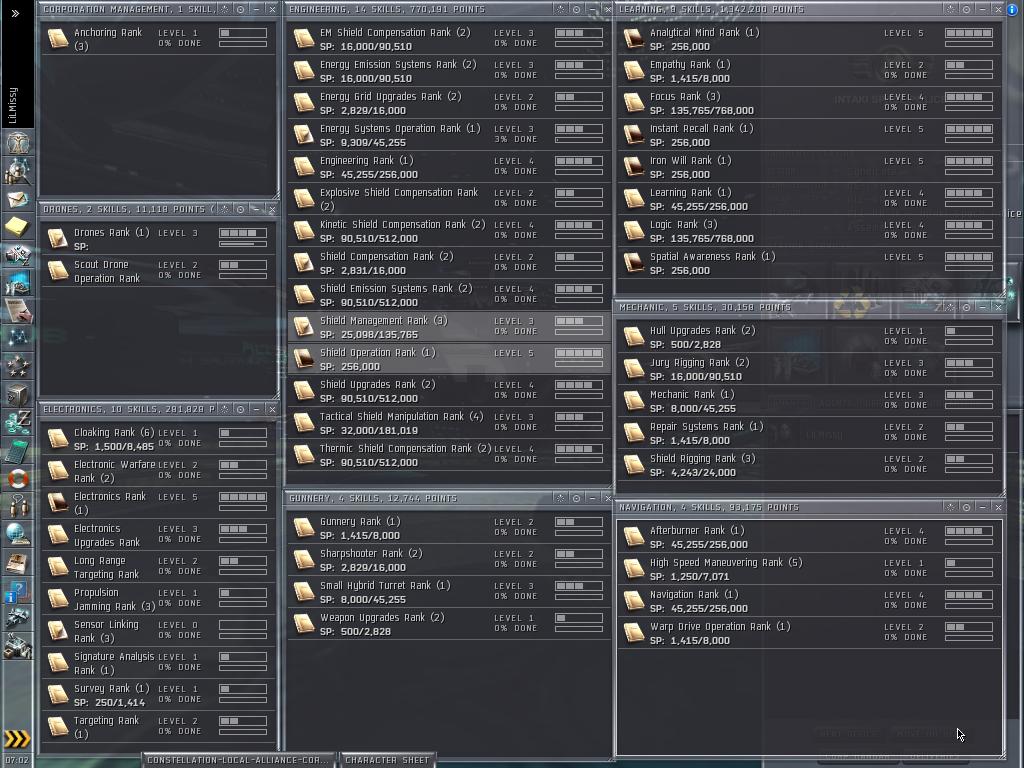Open the Calculator icon in the sidebar
Image resolution: width=1024 pixels, height=768 pixels.
pyautogui.click(x=18, y=451)
